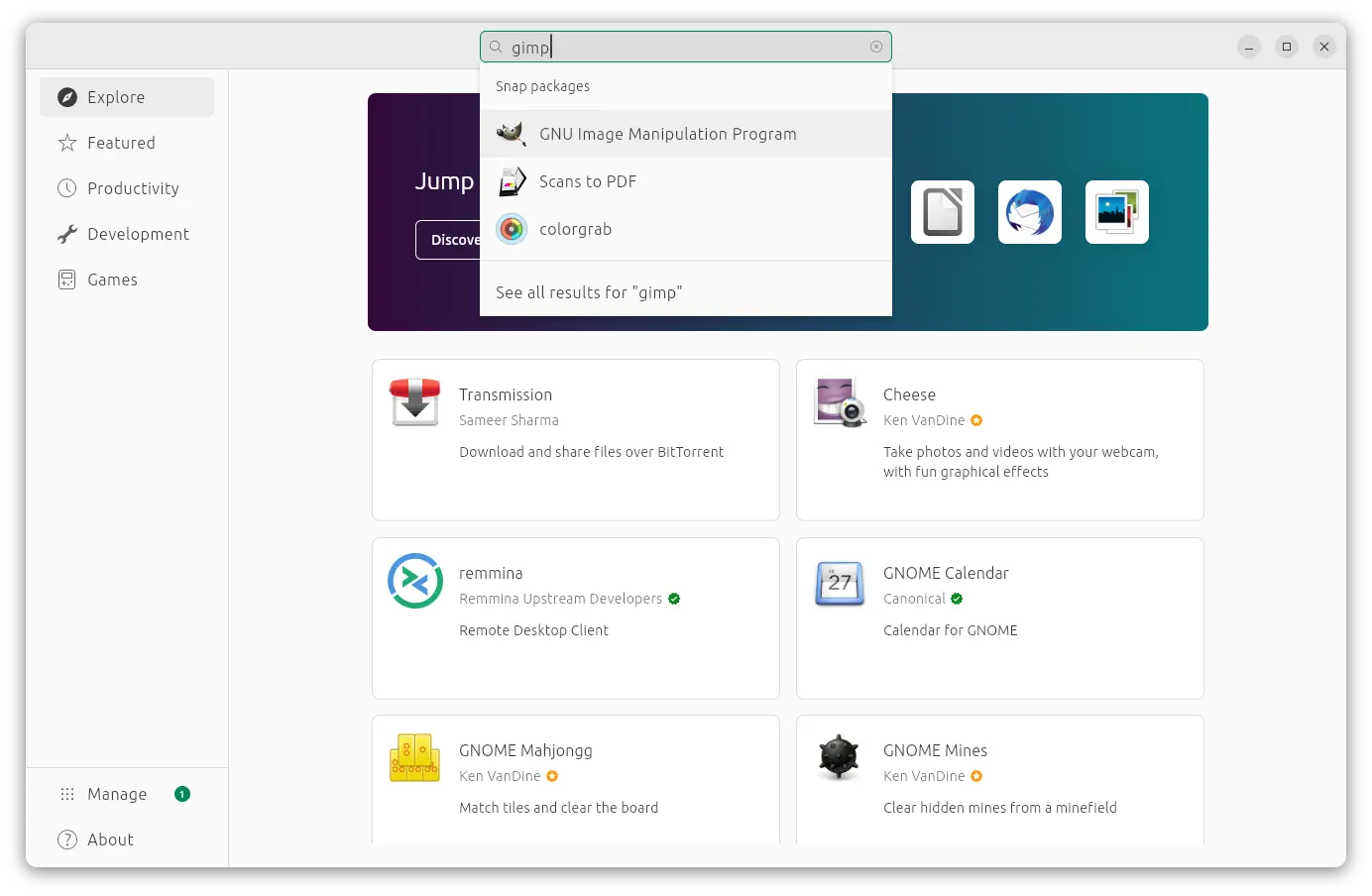The image size is (1372, 896).
Task: Maximize the App Center window
Action: coord(1287,47)
